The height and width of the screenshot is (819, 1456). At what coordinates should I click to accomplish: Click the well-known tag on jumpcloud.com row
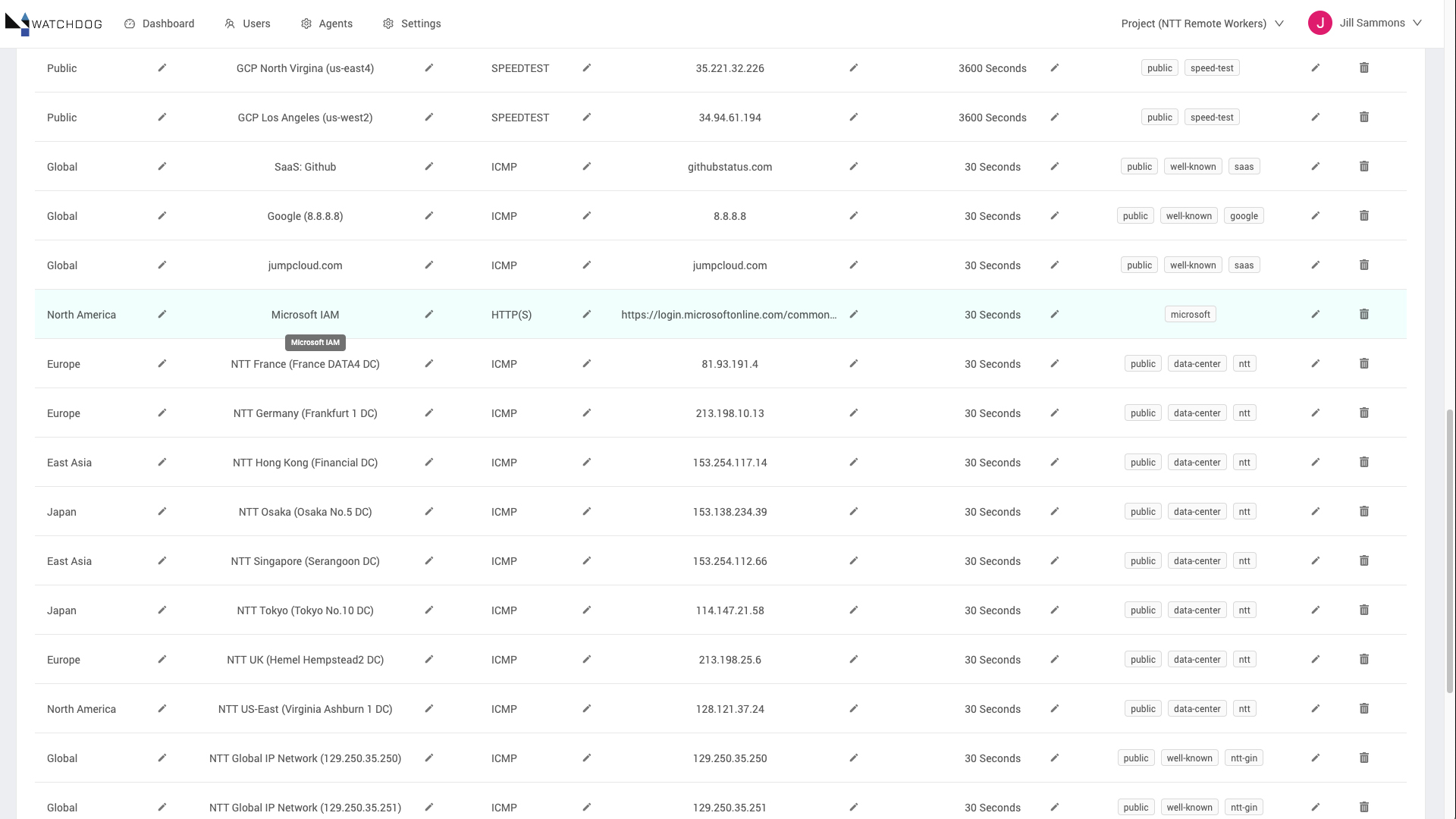[x=1193, y=265]
